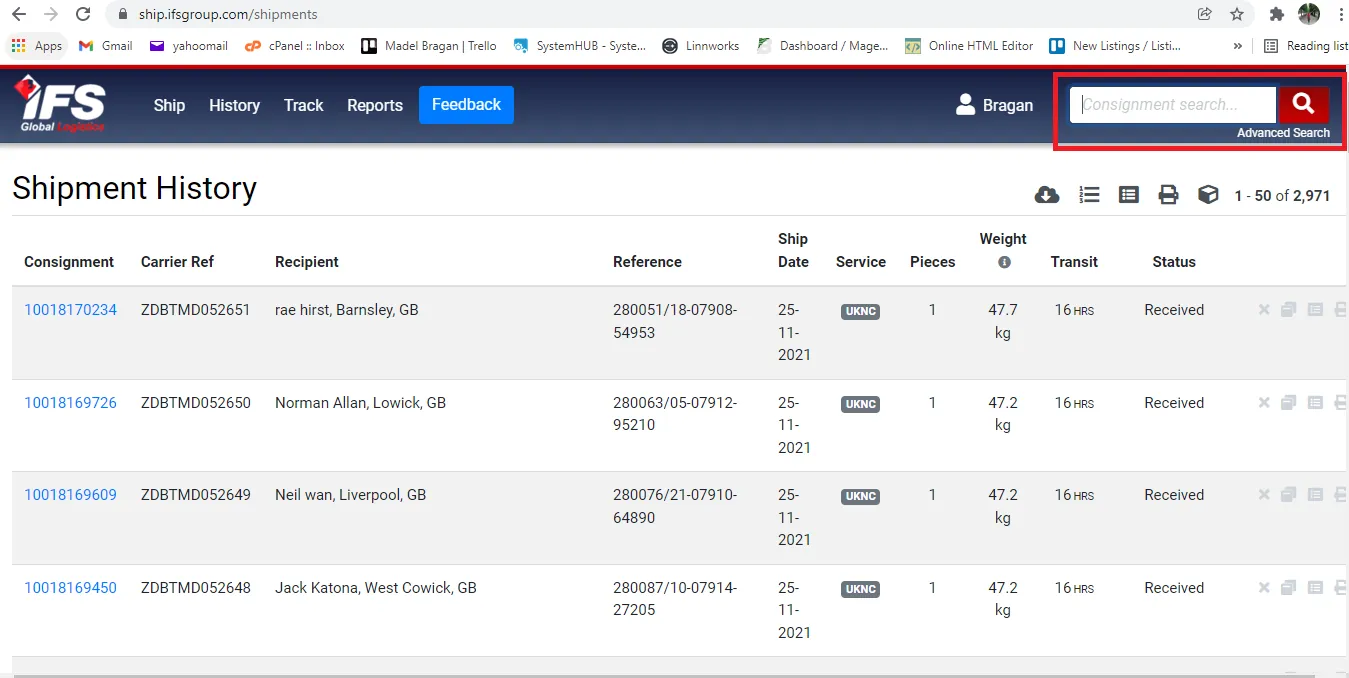The height and width of the screenshot is (678, 1349).
Task: Click the Recipient column header
Action: pyautogui.click(x=307, y=262)
